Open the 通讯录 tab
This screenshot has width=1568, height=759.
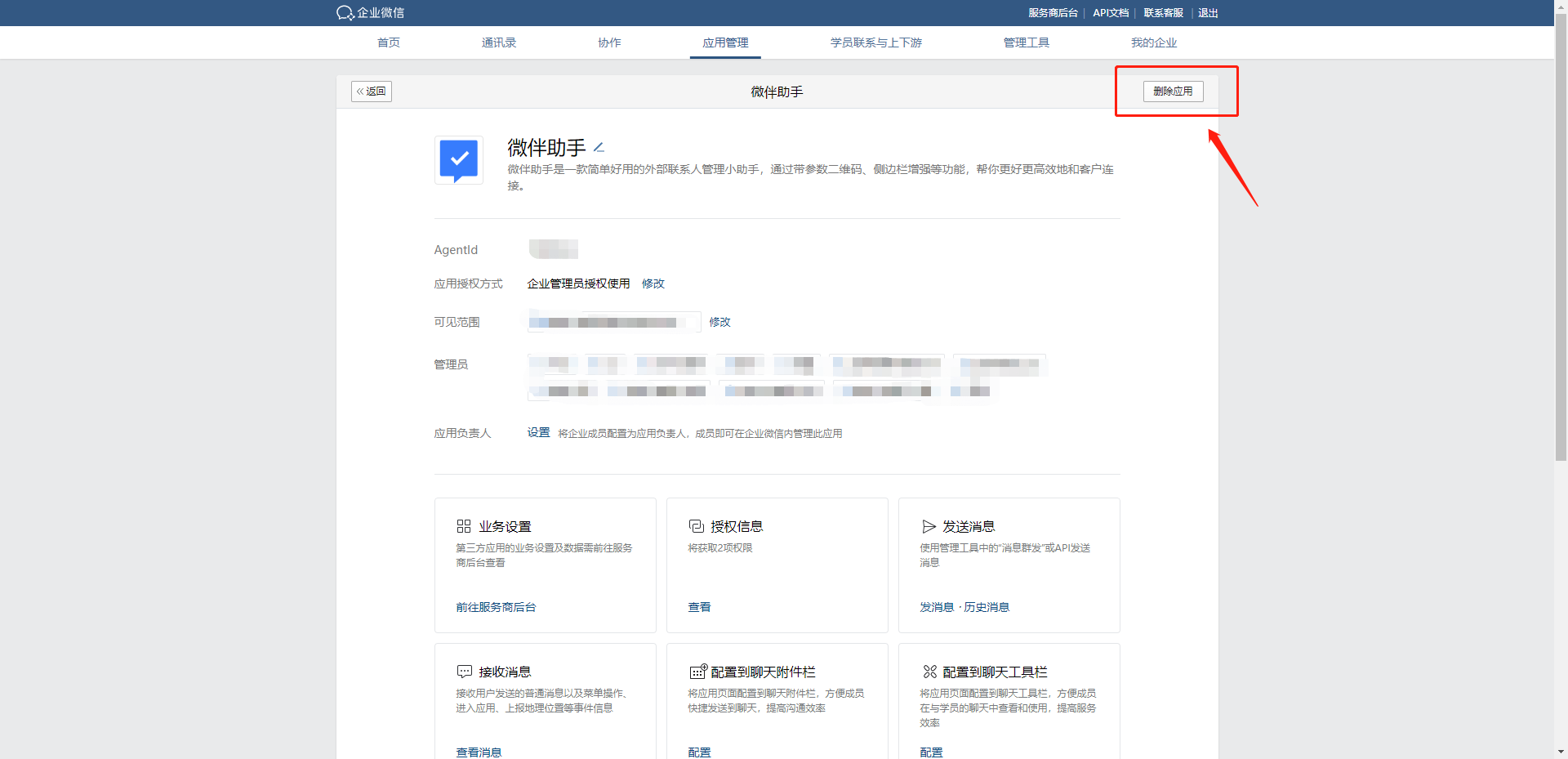coord(499,42)
